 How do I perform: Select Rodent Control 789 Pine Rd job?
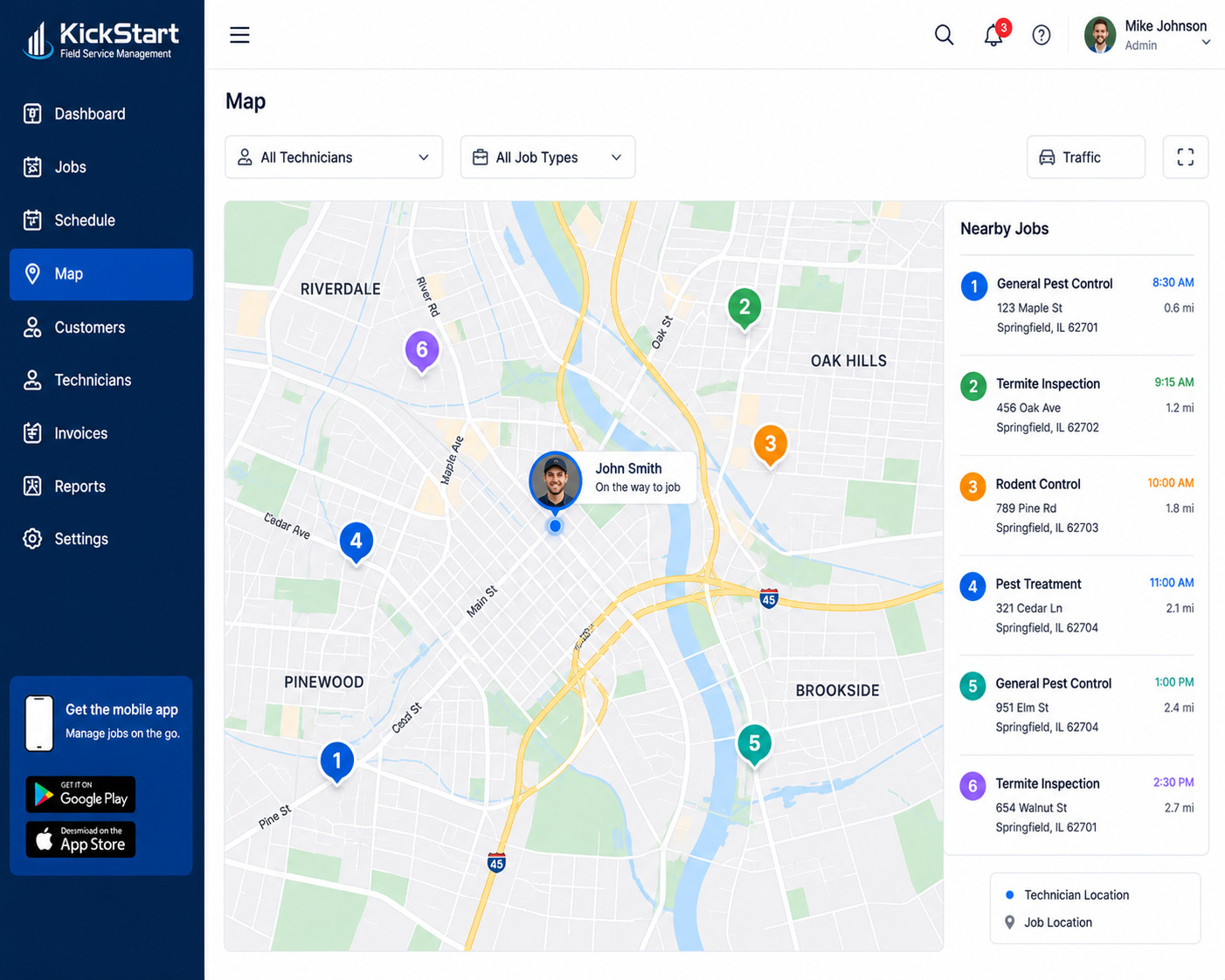click(x=1076, y=505)
